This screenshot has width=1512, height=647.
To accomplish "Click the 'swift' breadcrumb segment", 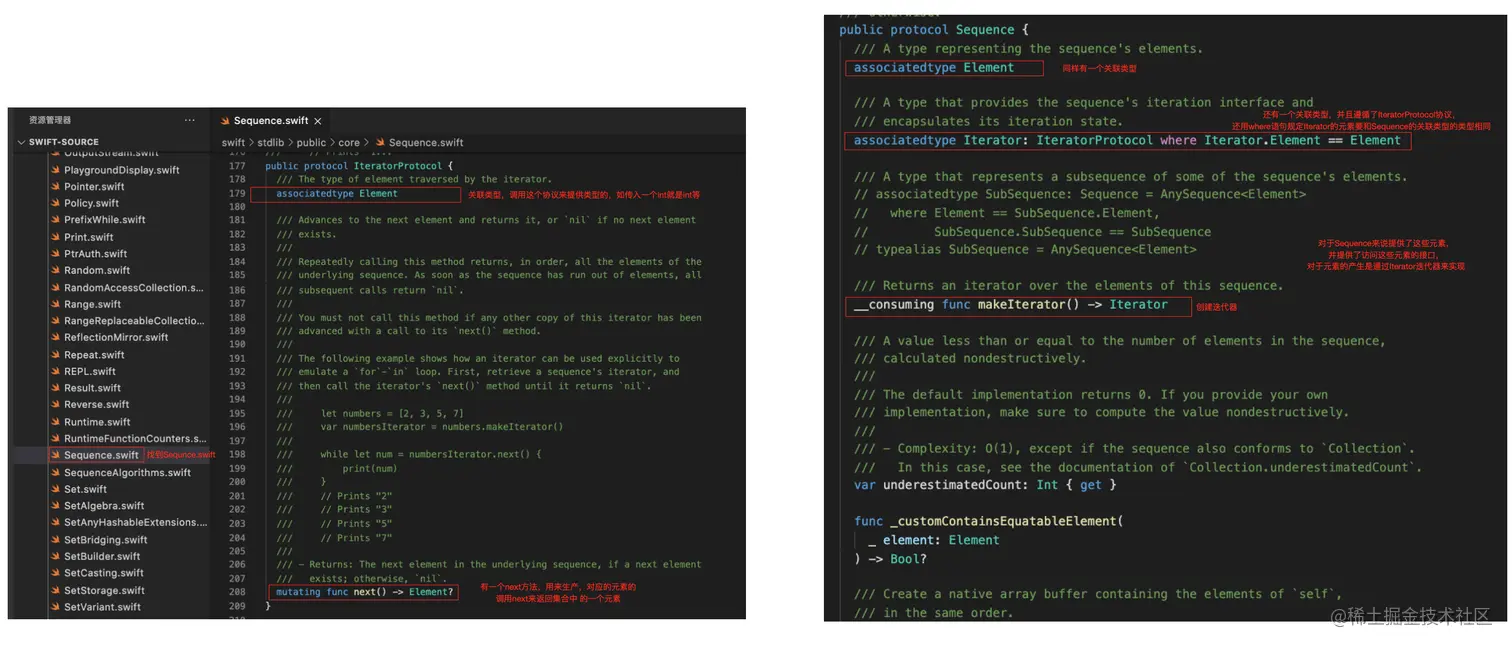I will click(x=233, y=143).
